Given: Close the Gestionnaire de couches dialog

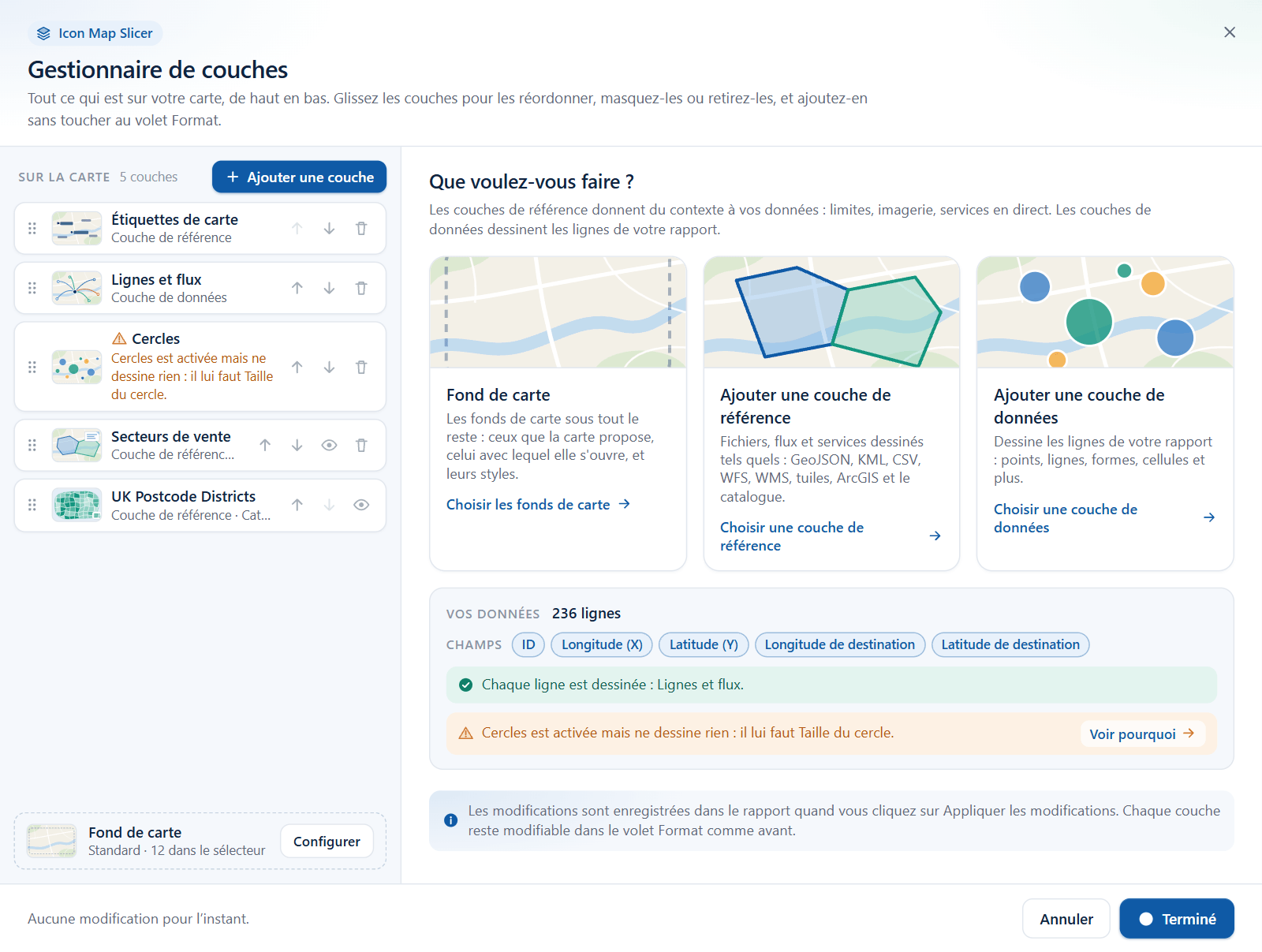Looking at the screenshot, I should (x=1230, y=32).
